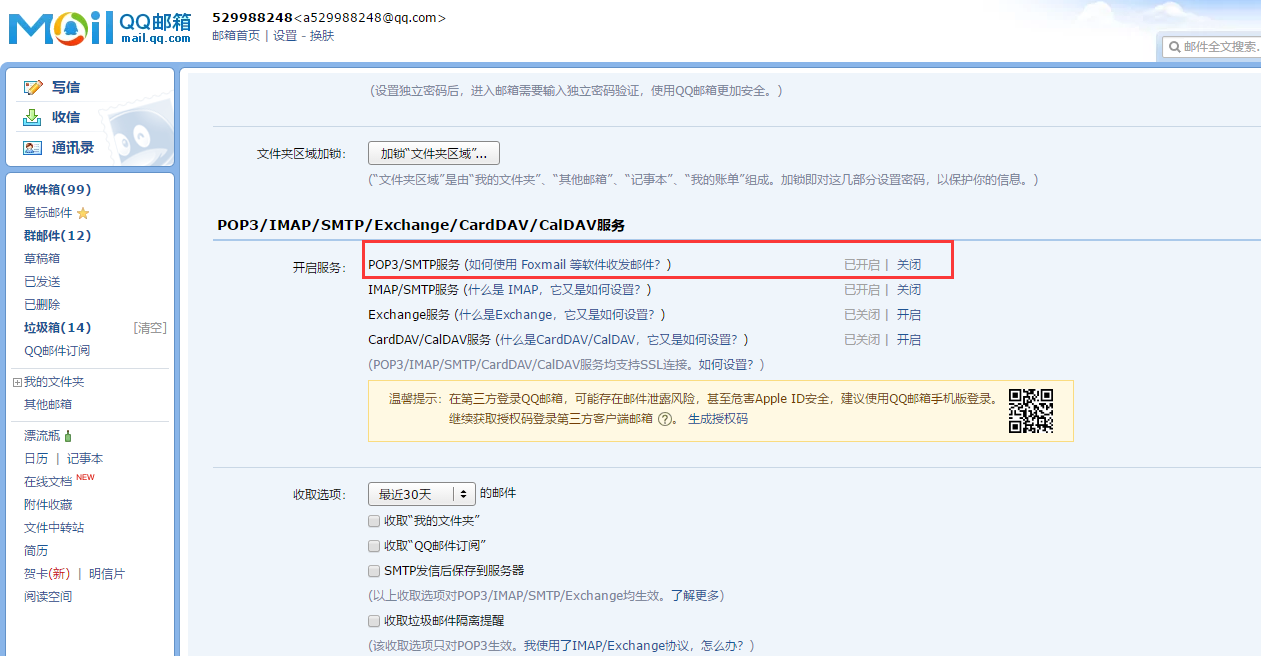Click [清空] to empty the junk box
The width and height of the screenshot is (1261, 656).
click(x=150, y=328)
